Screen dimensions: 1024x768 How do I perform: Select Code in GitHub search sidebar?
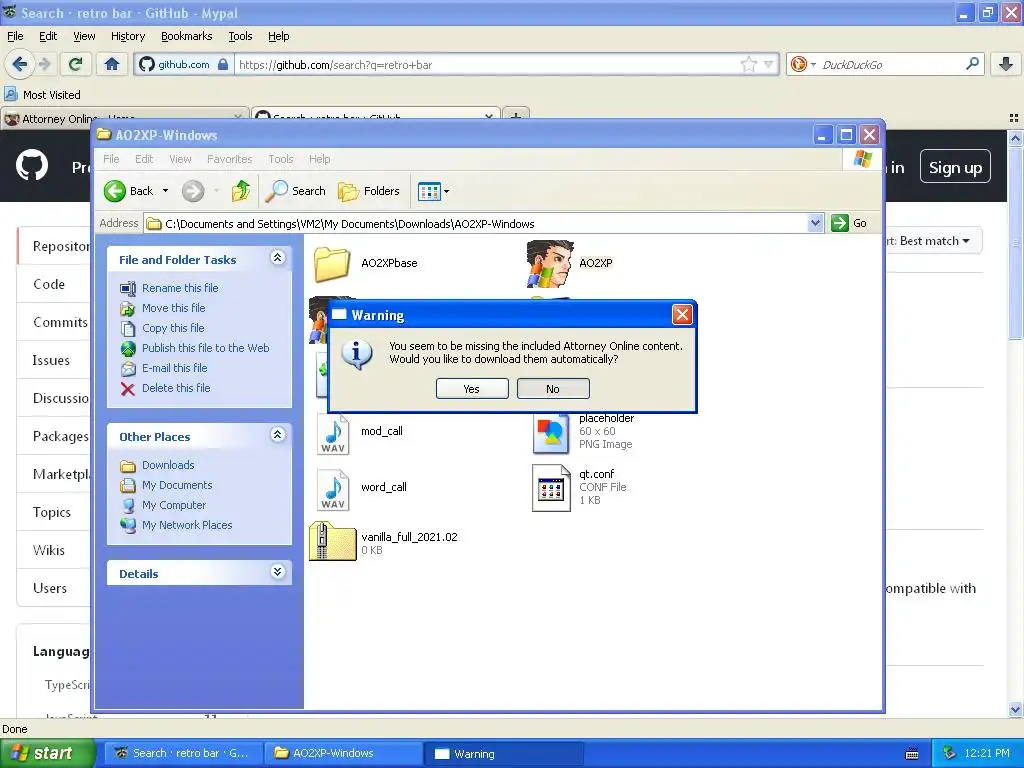click(x=49, y=284)
